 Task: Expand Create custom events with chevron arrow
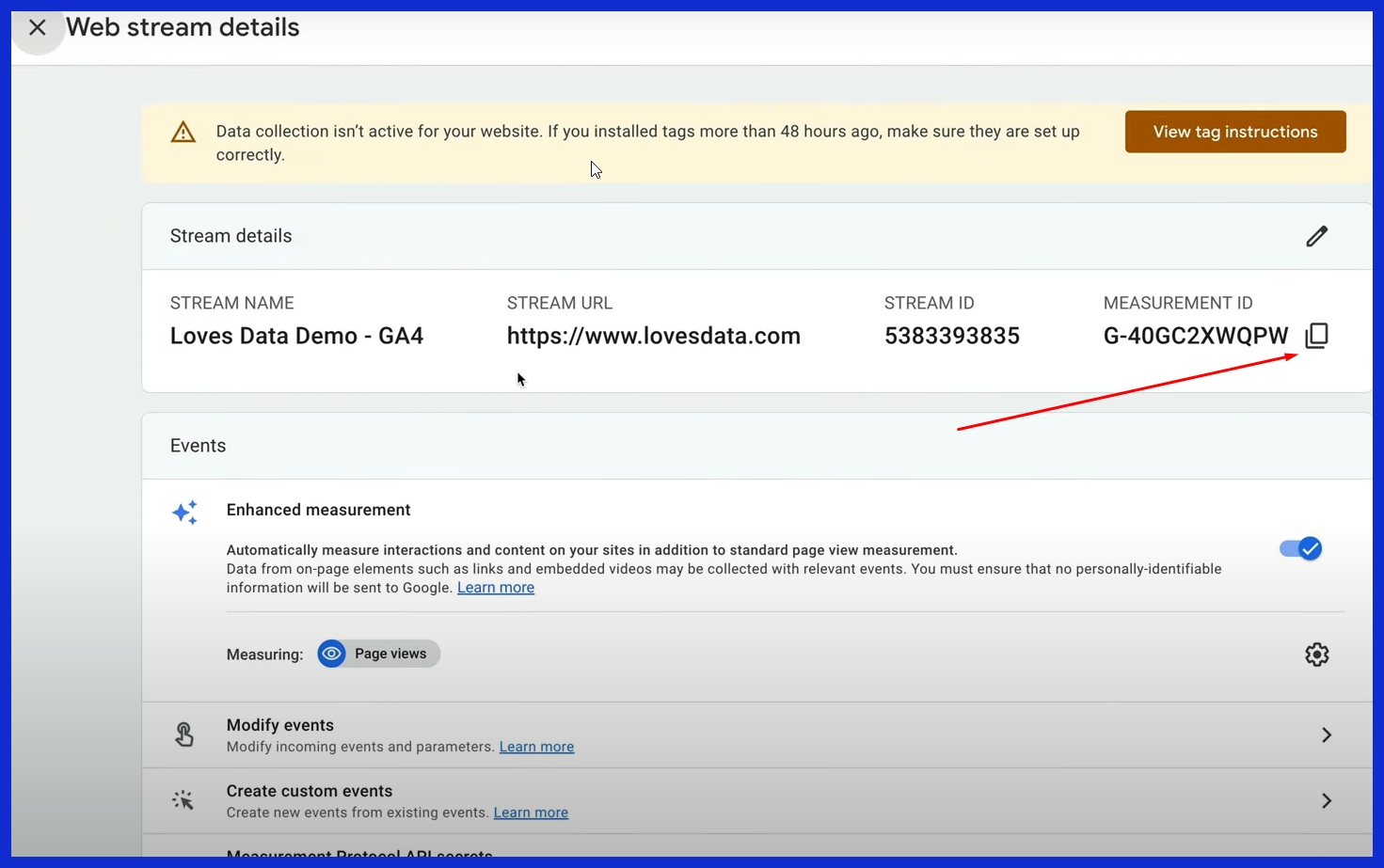pyautogui.click(x=1327, y=800)
